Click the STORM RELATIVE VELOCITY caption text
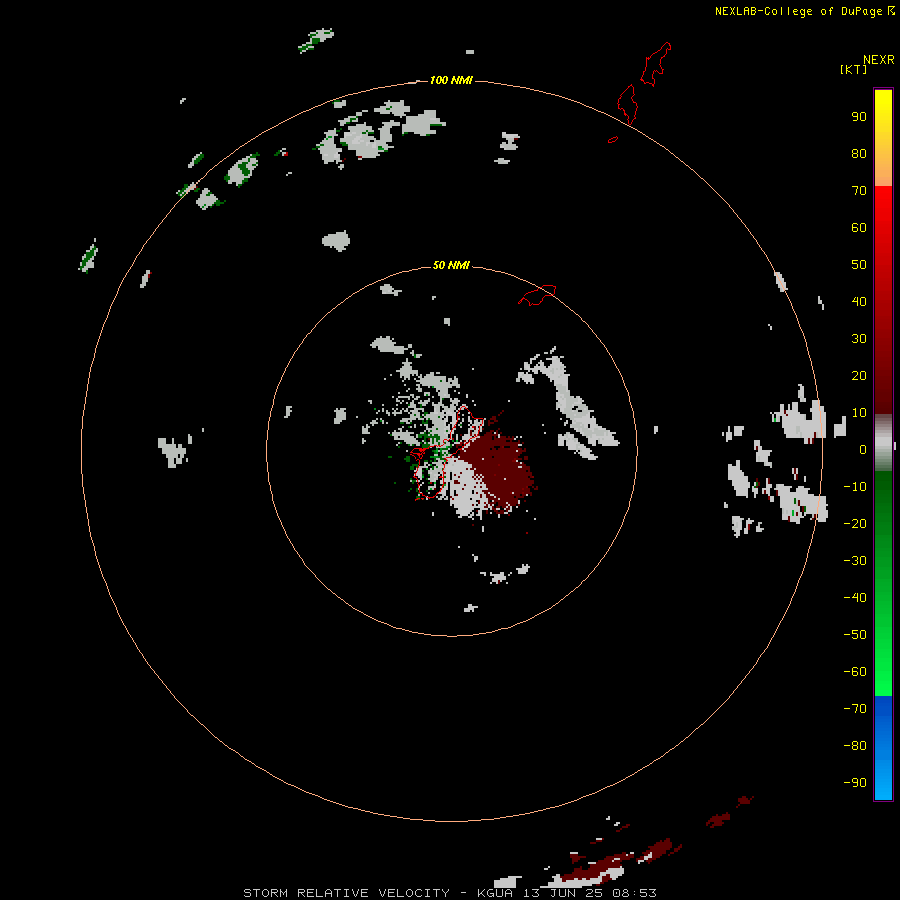This screenshot has height=900, width=900. (346, 893)
